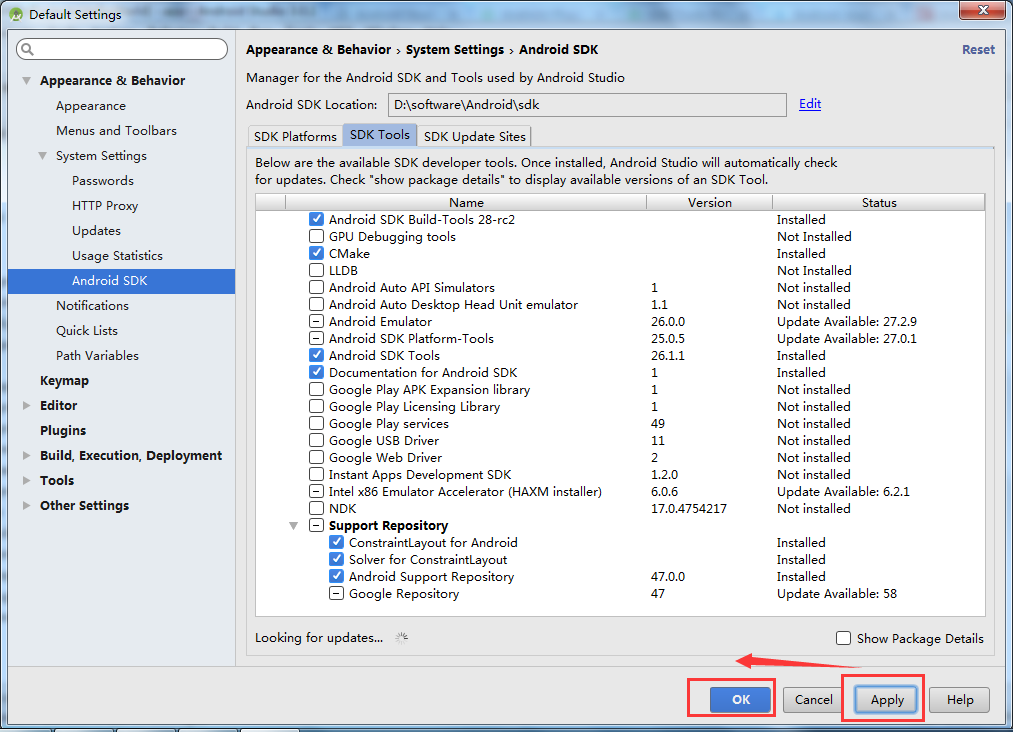
Task: Click the search magnifier icon in settings
Action: [x=27, y=49]
